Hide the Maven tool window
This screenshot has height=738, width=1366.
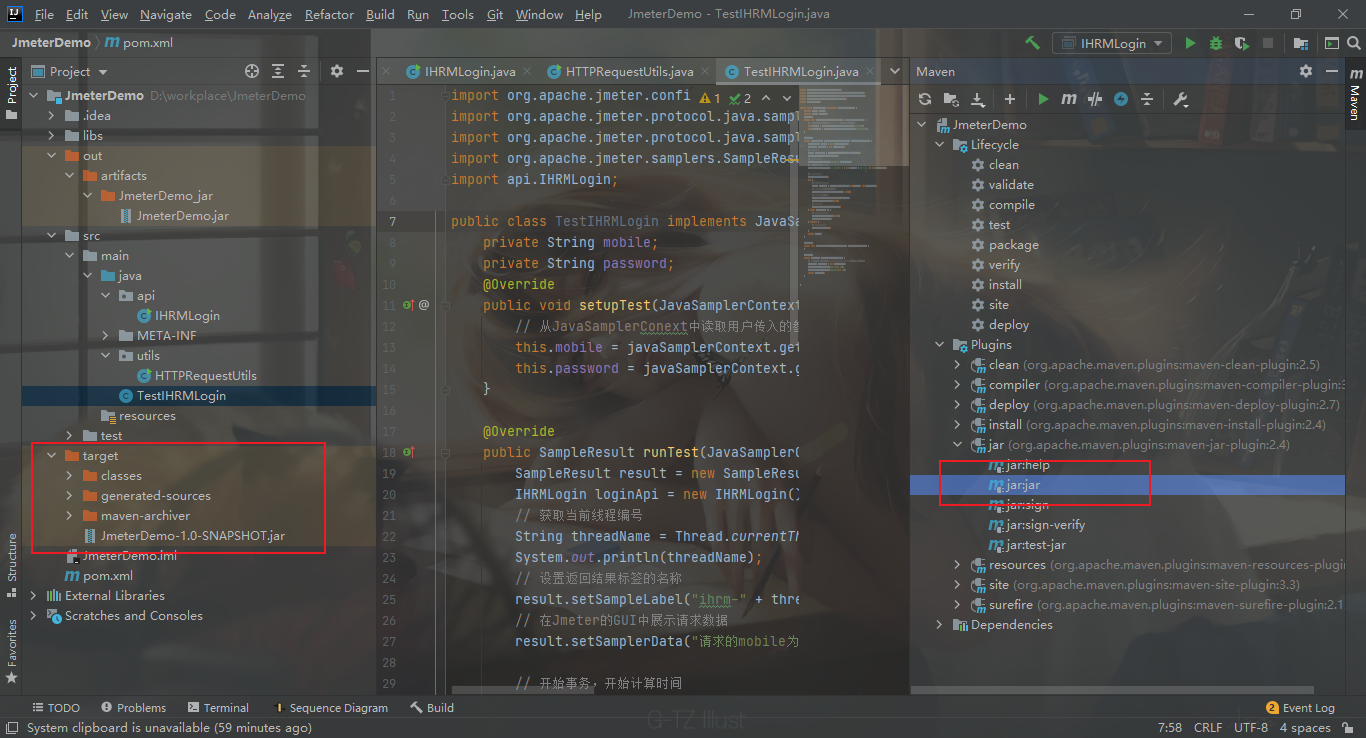pyautogui.click(x=1331, y=71)
